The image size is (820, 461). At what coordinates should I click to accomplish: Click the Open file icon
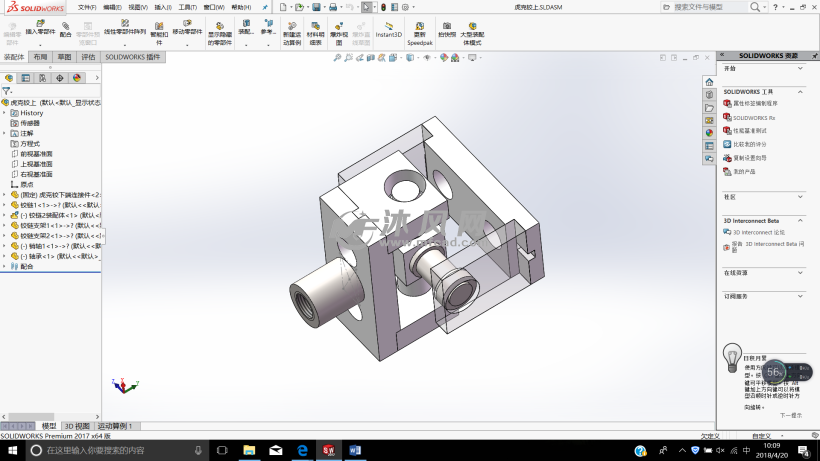click(299, 7)
